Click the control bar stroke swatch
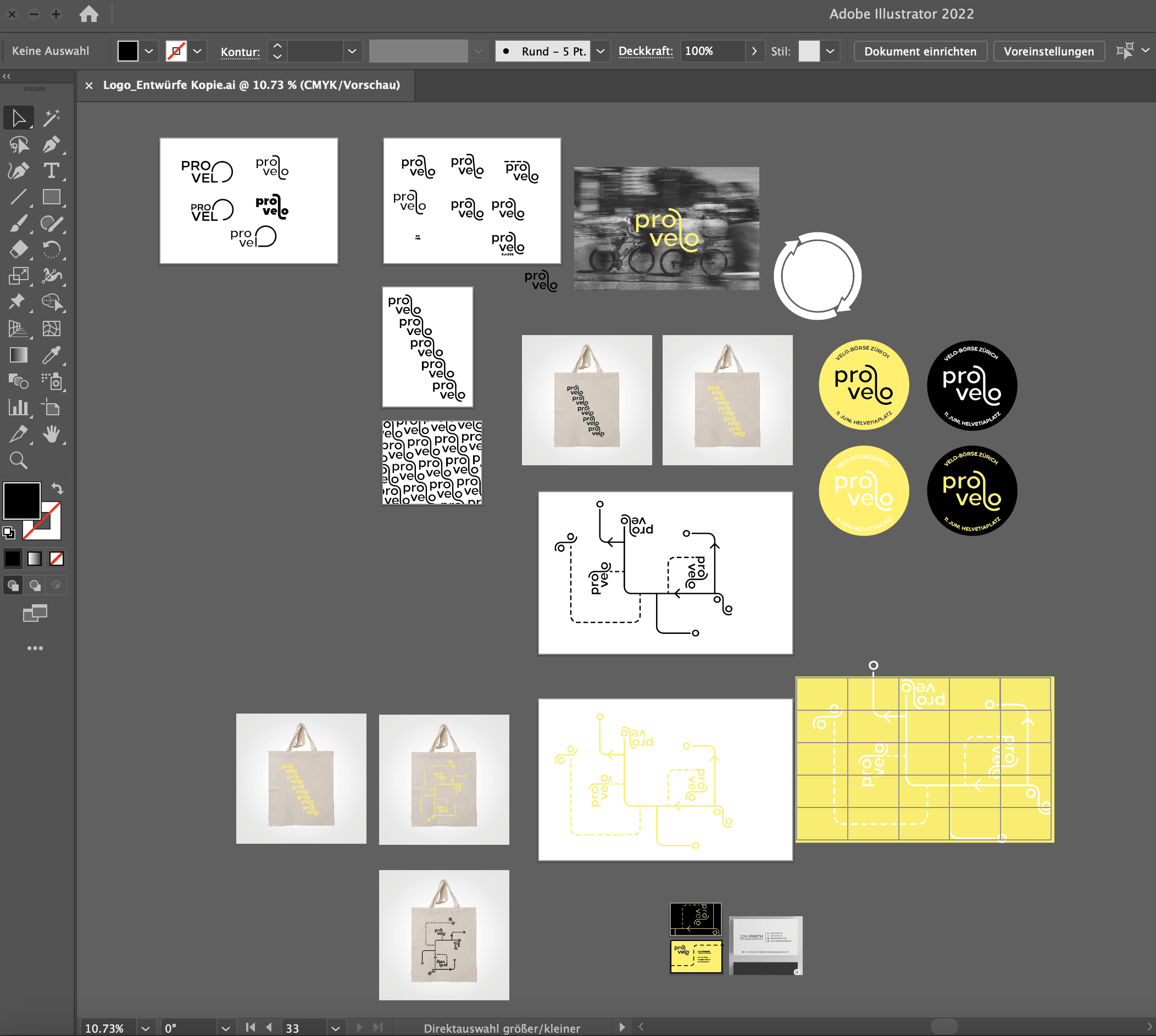 [176, 51]
